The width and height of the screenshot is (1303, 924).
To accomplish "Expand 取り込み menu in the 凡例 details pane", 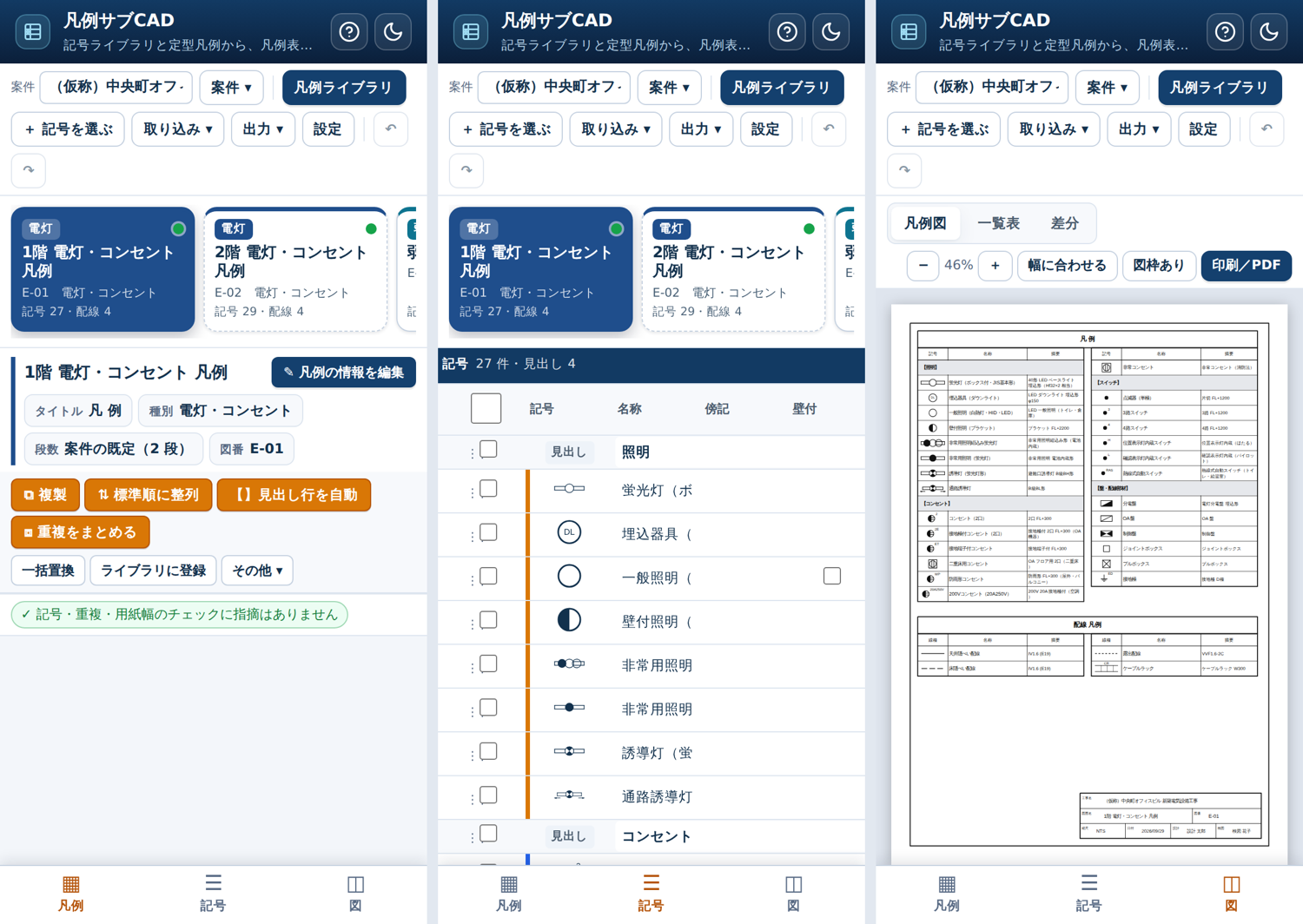I will [178, 129].
